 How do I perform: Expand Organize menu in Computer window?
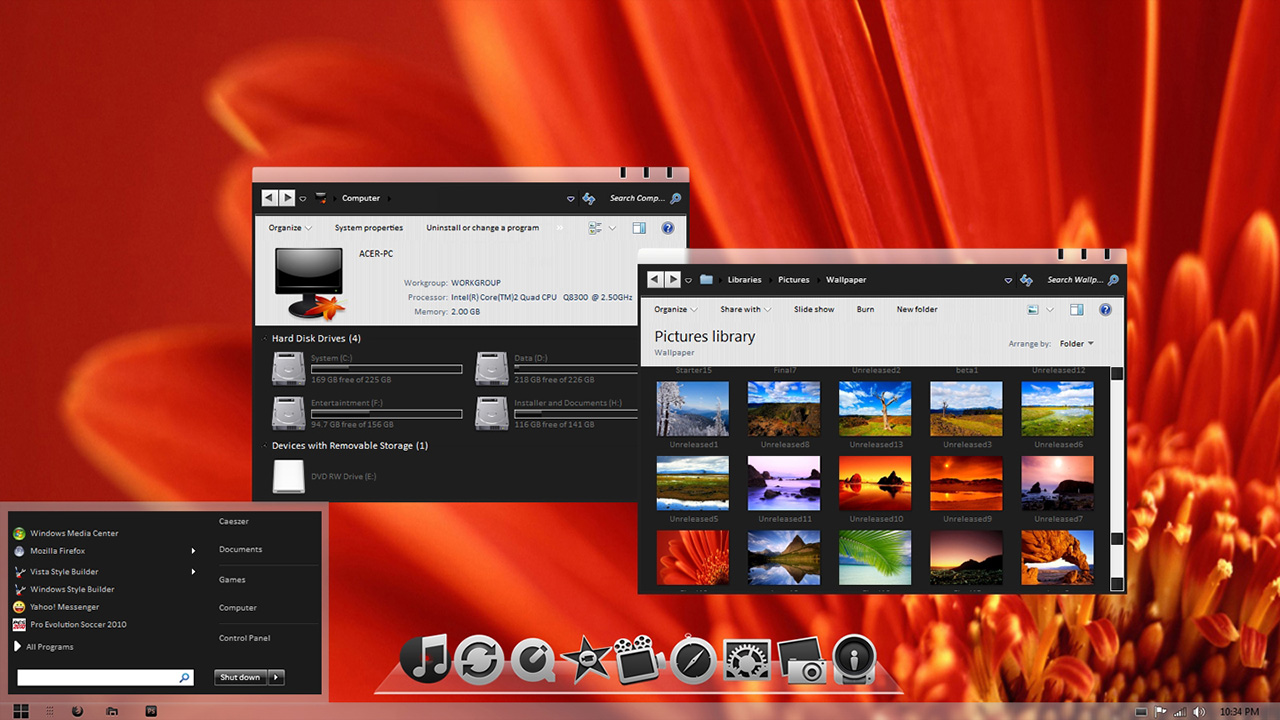(290, 228)
